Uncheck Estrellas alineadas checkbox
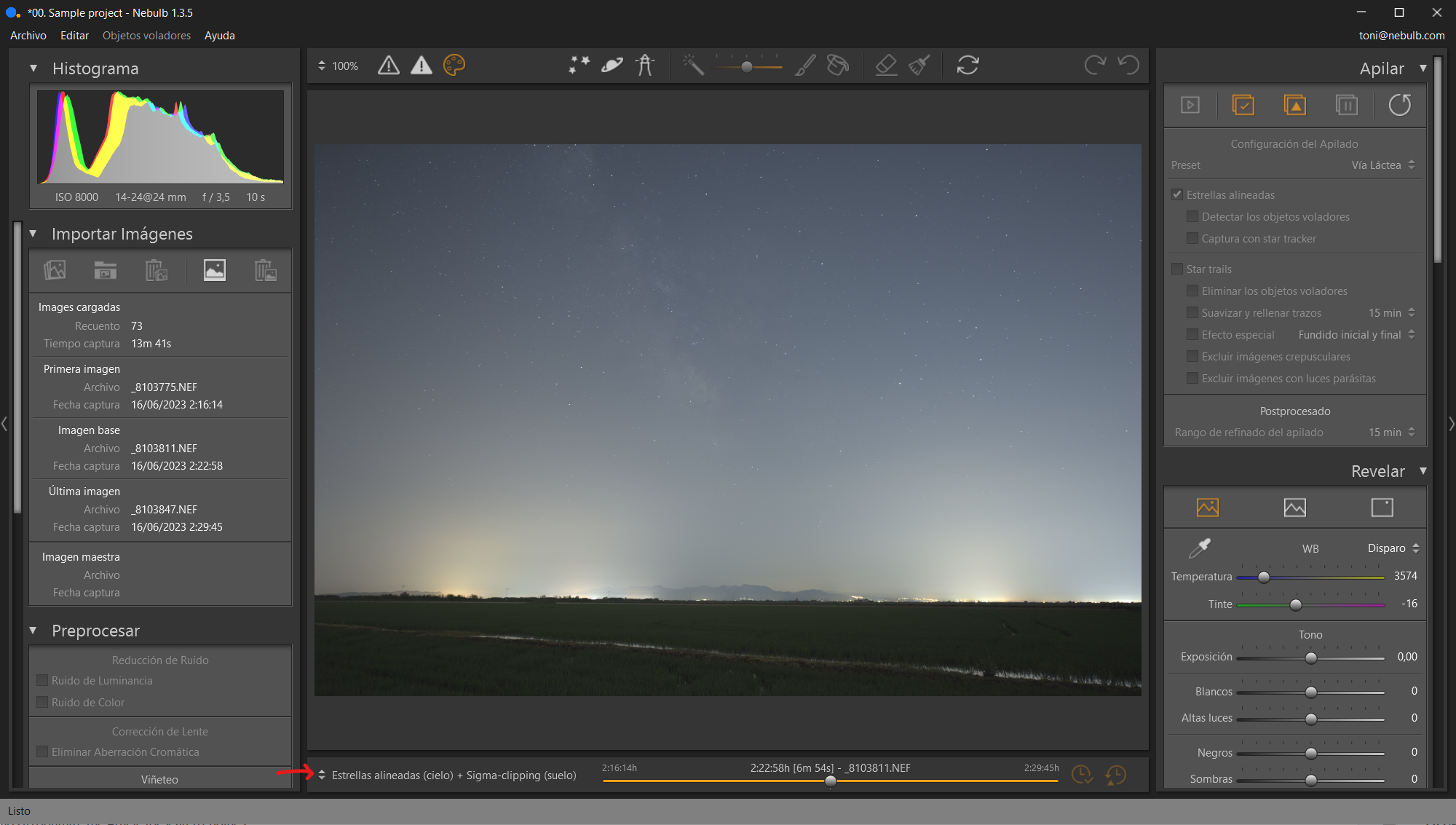The height and width of the screenshot is (825, 1456). [1177, 195]
